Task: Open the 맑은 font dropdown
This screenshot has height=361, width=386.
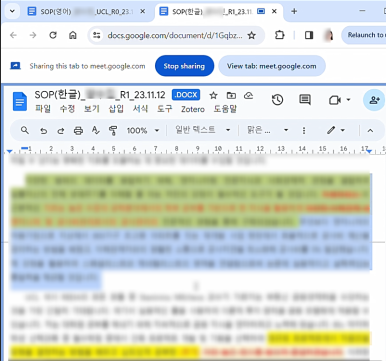Action: tap(267, 130)
